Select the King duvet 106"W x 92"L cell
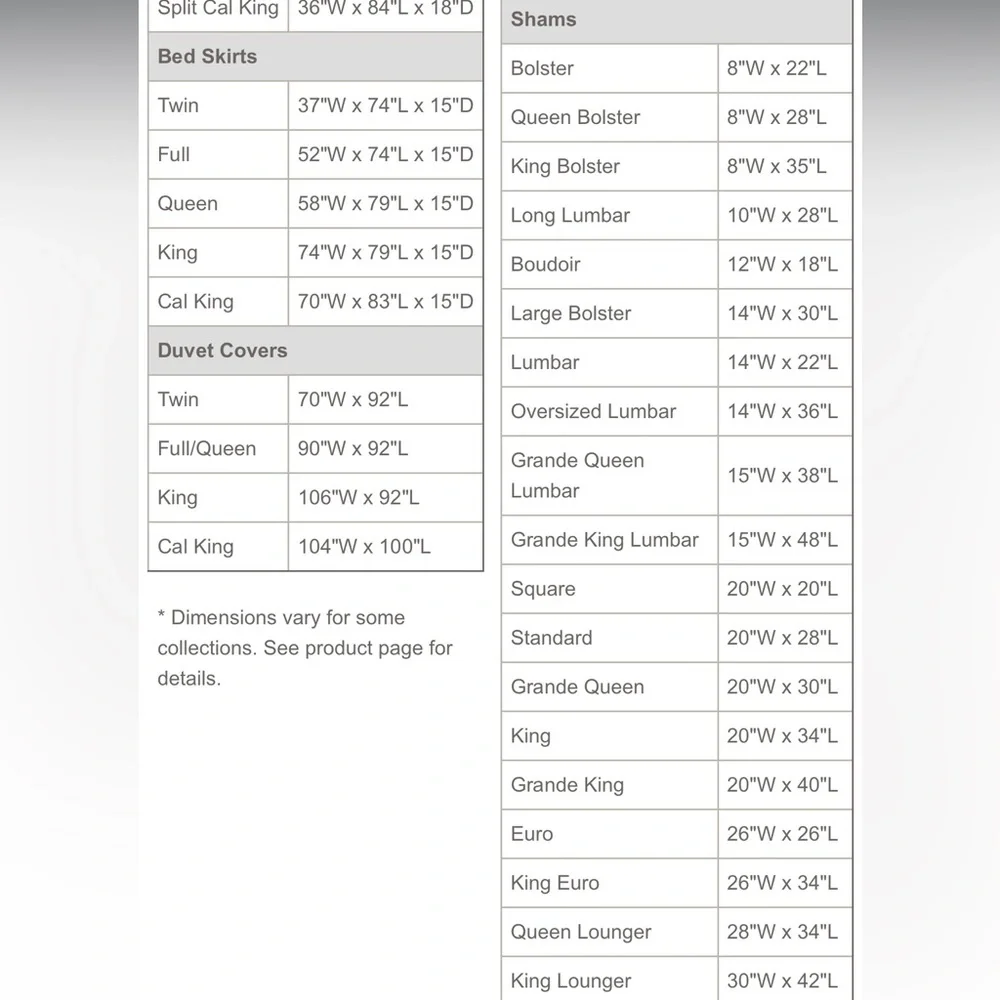Screen dimensions: 1000x1000 point(385,498)
